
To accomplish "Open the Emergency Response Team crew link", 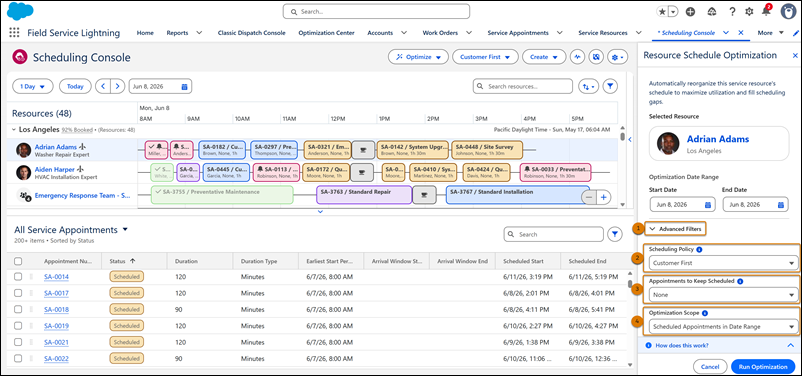I will coord(82,195).
